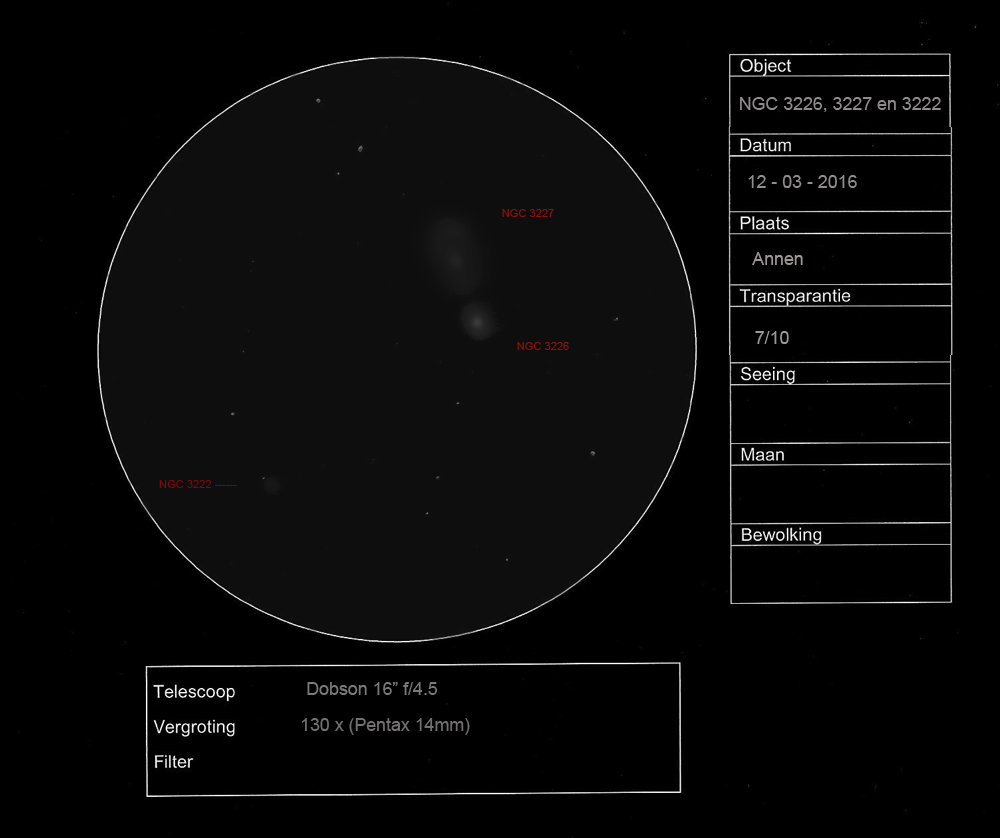
Task: Click the Plaats heading
Action: point(764,223)
